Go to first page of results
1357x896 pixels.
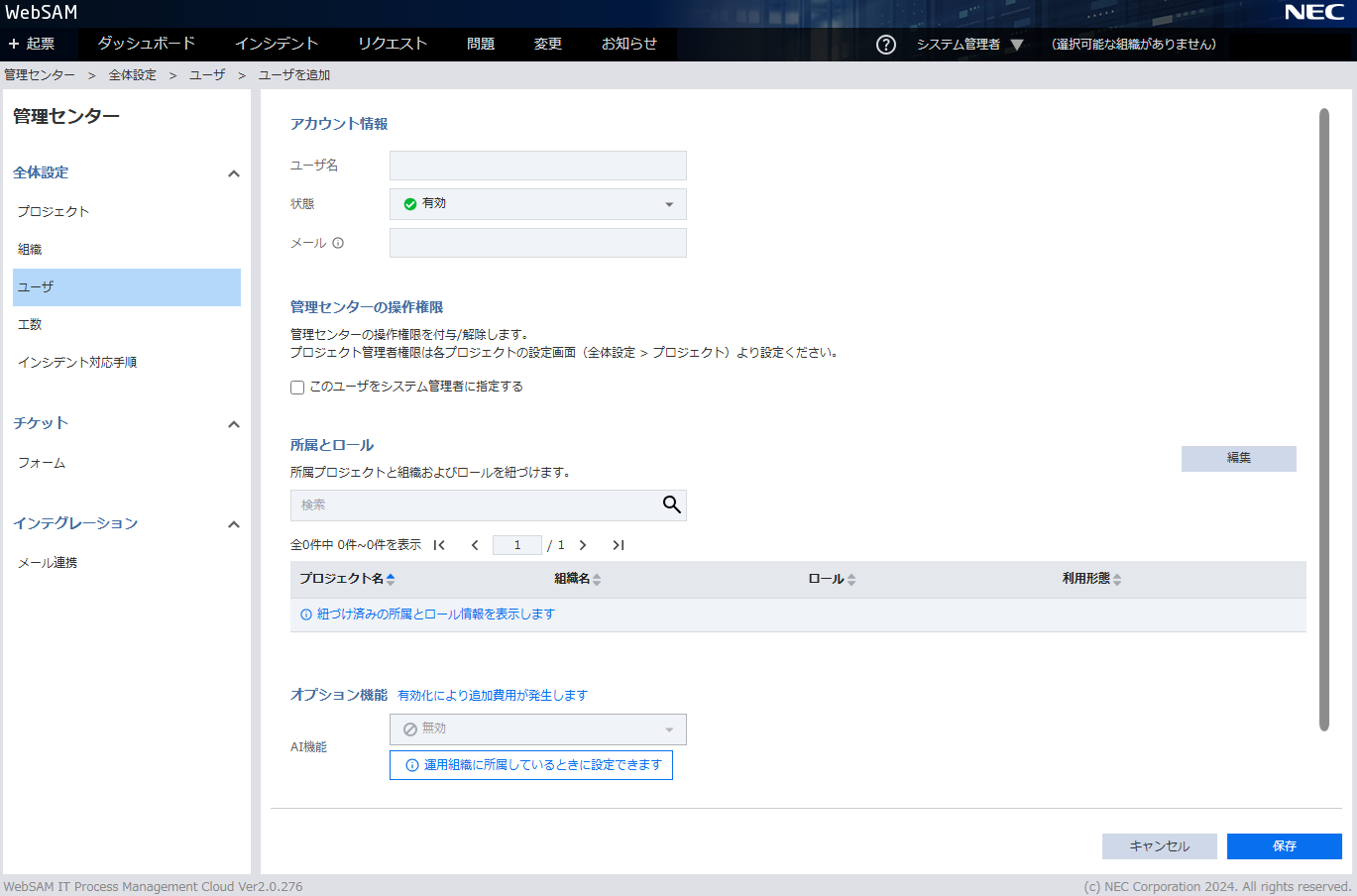[439, 545]
